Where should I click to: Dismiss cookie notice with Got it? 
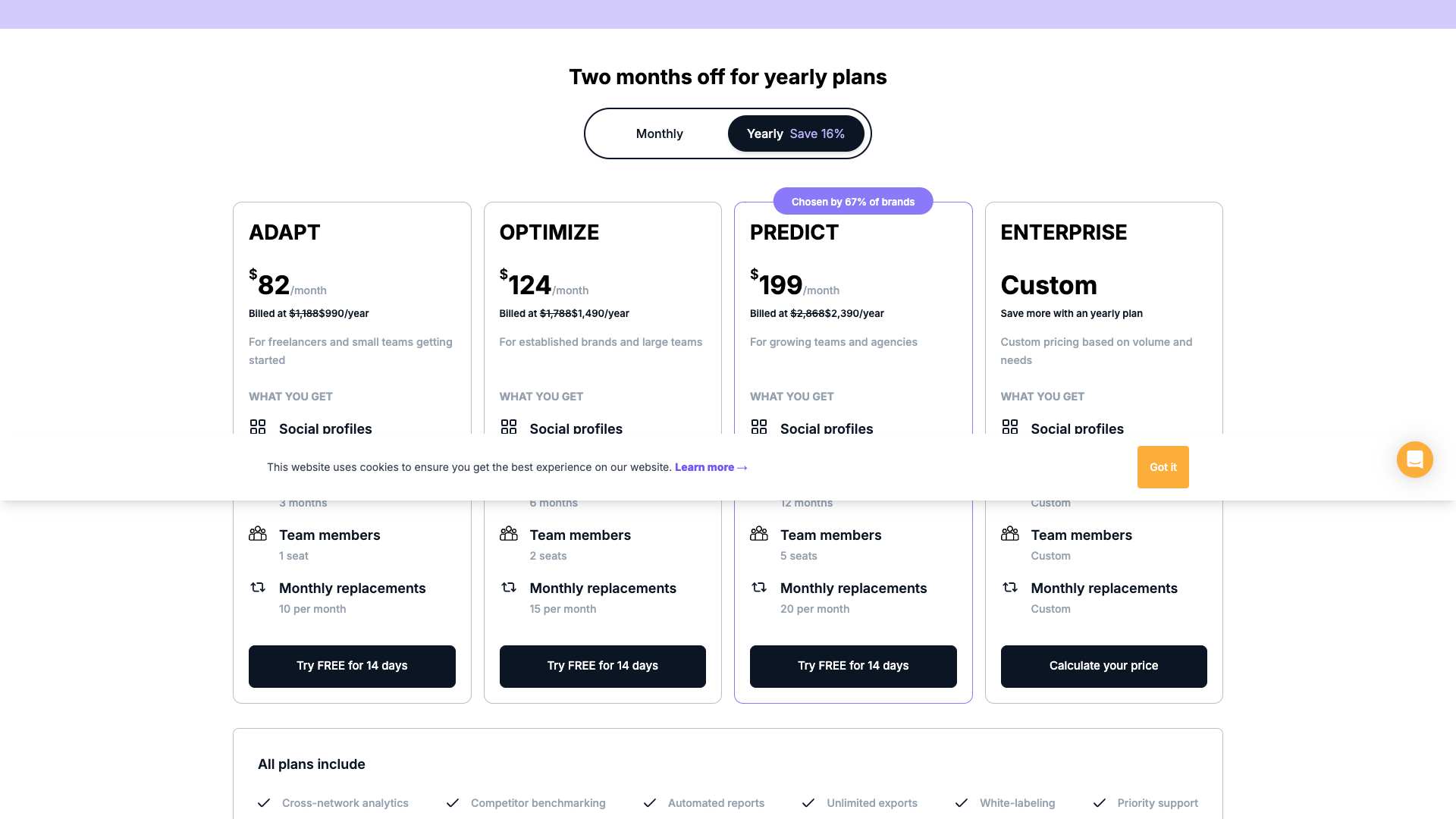[1163, 467]
